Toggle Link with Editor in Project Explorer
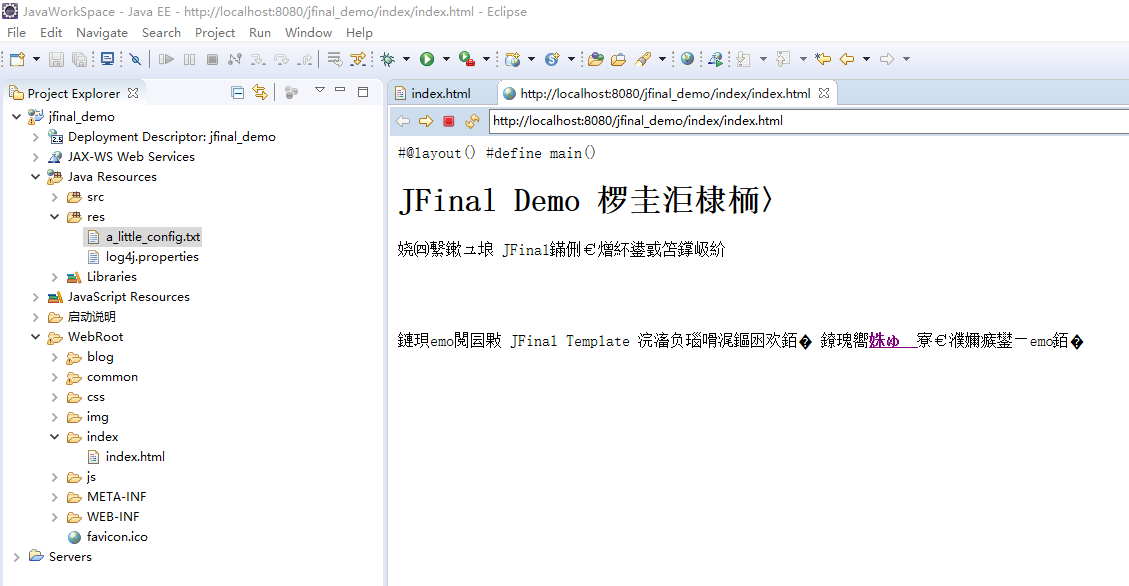The height and width of the screenshot is (586, 1129). point(260,92)
